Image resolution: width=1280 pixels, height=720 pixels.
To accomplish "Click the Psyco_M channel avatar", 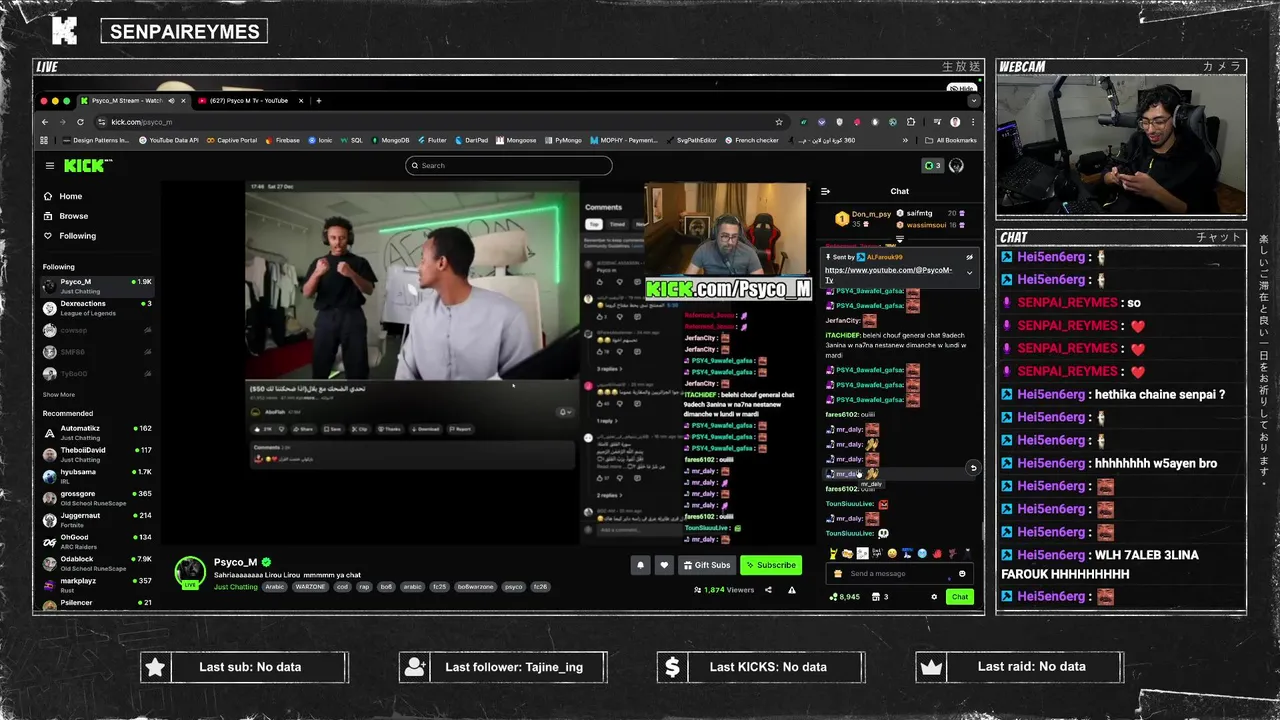I will pyautogui.click(x=190, y=572).
